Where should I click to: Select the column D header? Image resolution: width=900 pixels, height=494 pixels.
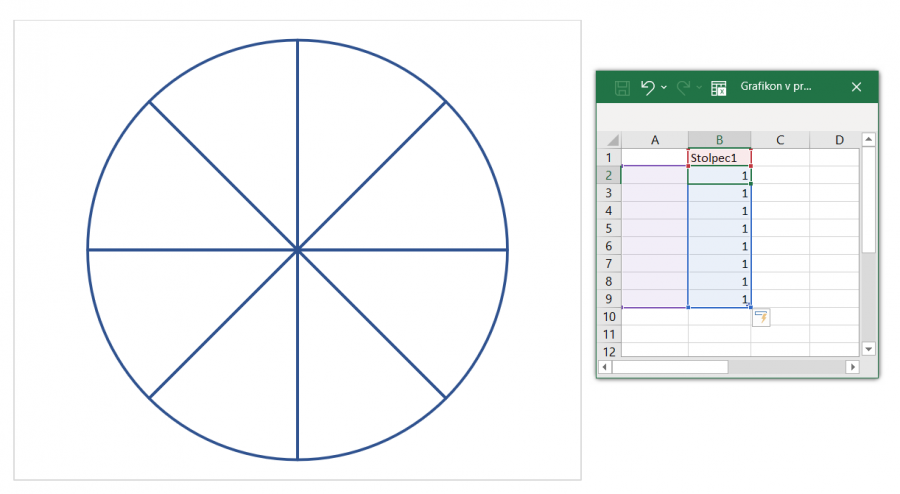point(838,140)
